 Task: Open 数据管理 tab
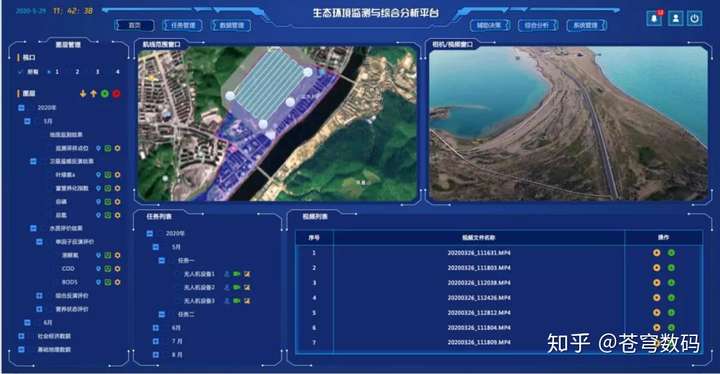pyautogui.click(x=231, y=25)
